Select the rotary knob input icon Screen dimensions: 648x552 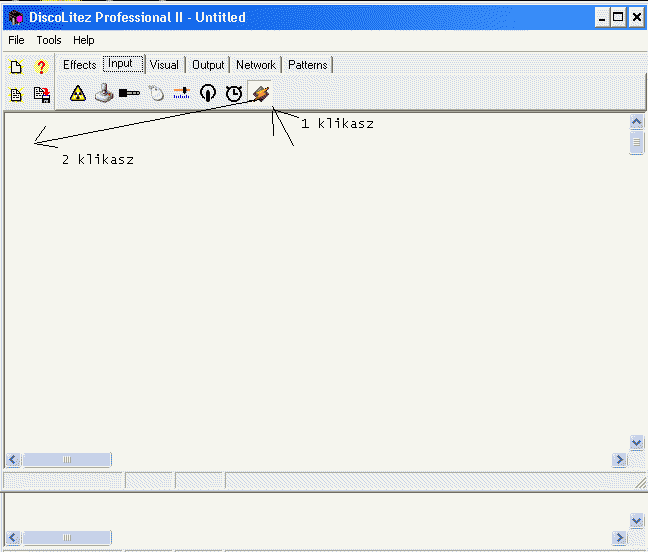click(x=207, y=93)
